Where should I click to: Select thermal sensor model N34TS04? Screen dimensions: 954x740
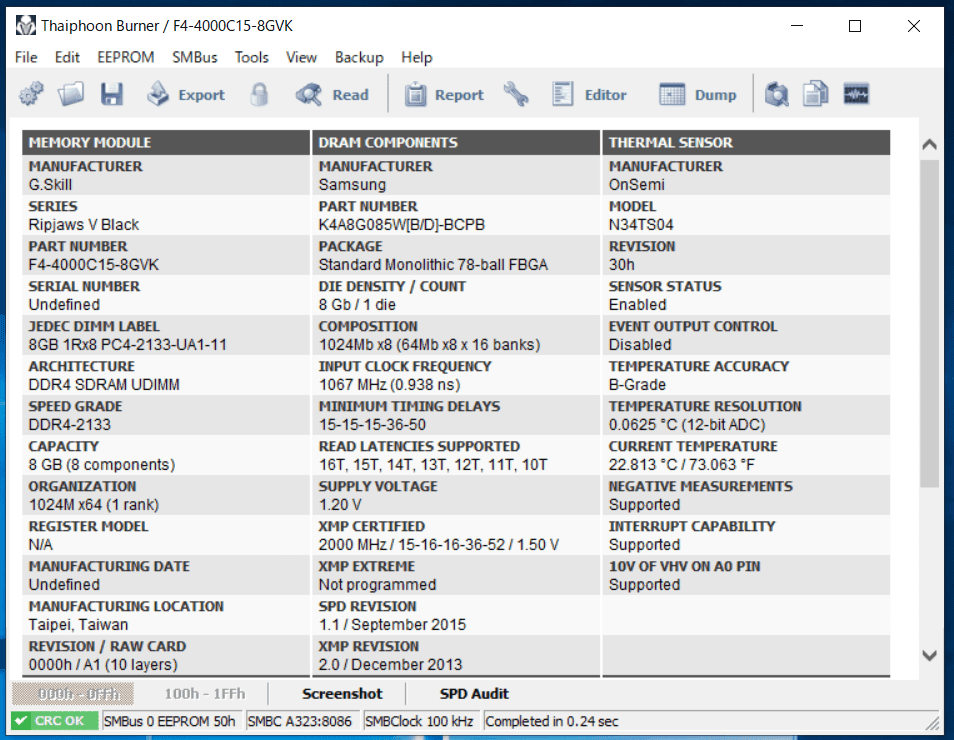point(641,225)
